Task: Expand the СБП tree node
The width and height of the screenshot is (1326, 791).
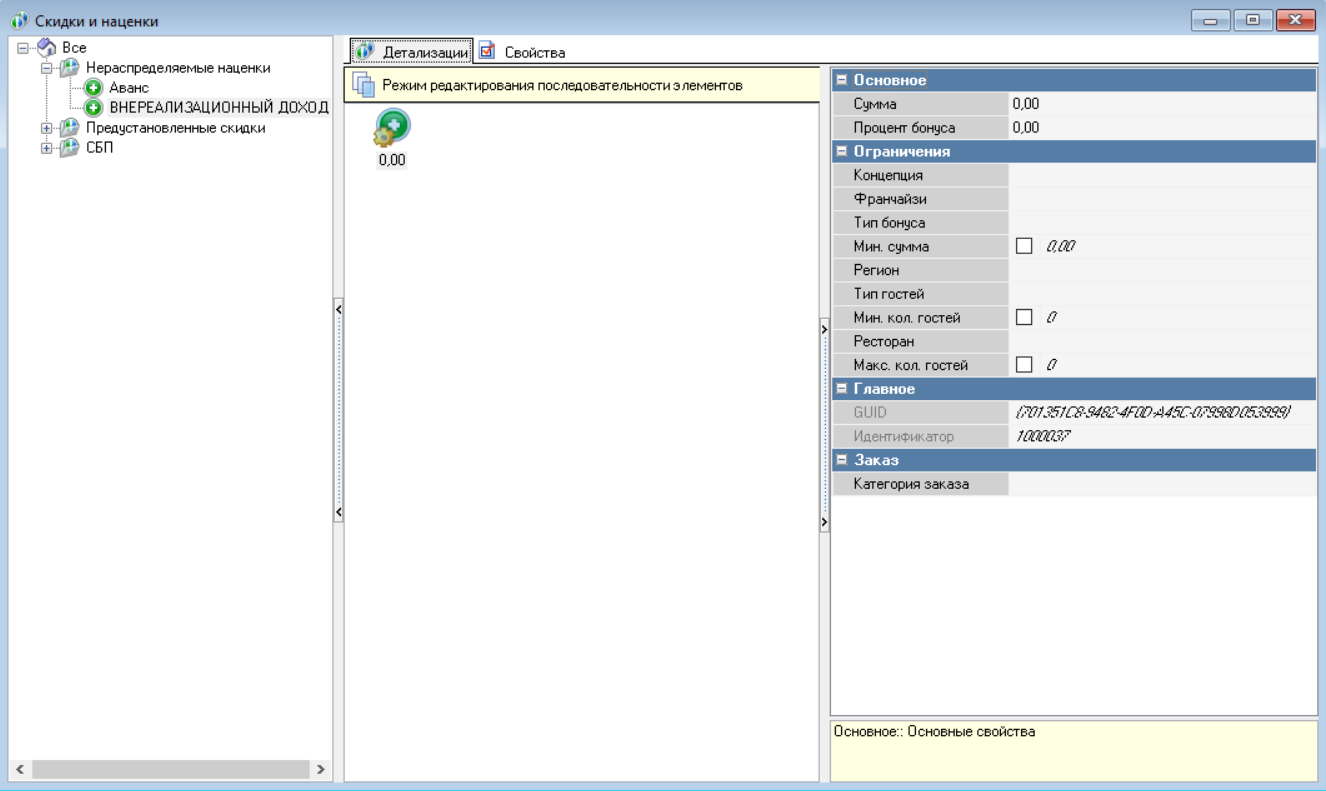Action: [46, 148]
